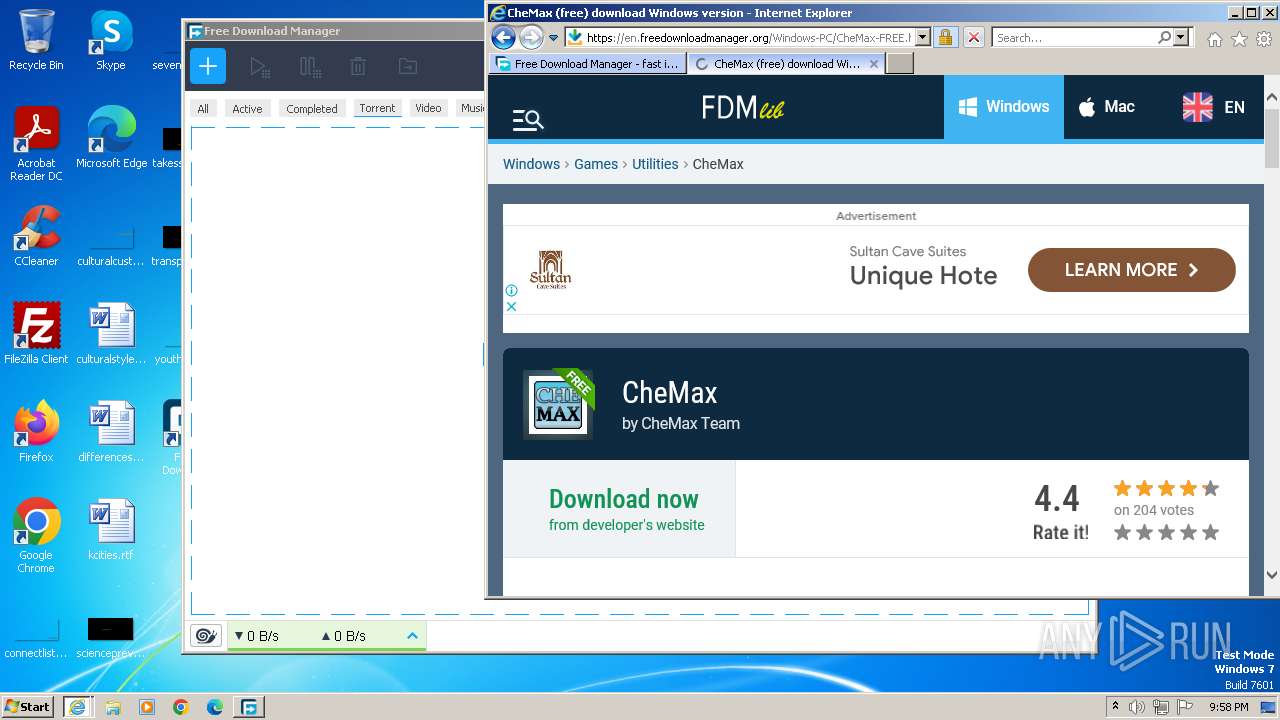The width and height of the screenshot is (1280, 720).
Task: Click the security lock icon in IE
Action: coord(946,38)
